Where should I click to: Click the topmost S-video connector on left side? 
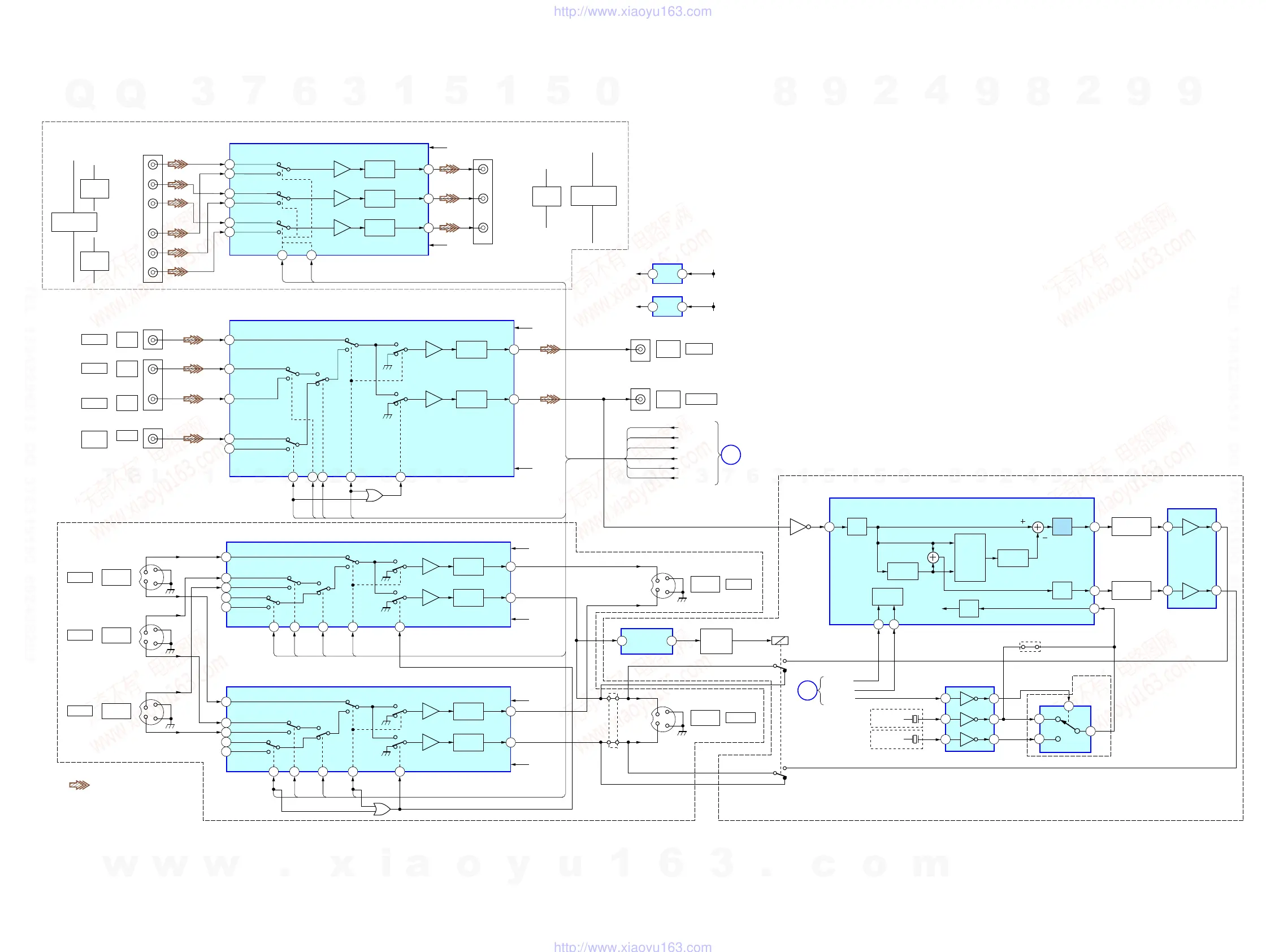pyautogui.click(x=151, y=577)
